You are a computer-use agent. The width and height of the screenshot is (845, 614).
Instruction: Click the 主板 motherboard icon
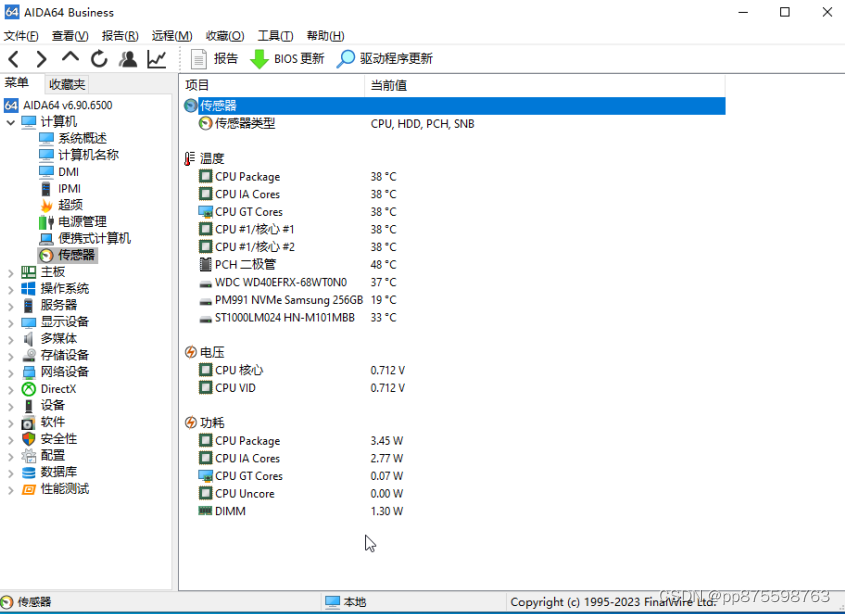coord(29,272)
